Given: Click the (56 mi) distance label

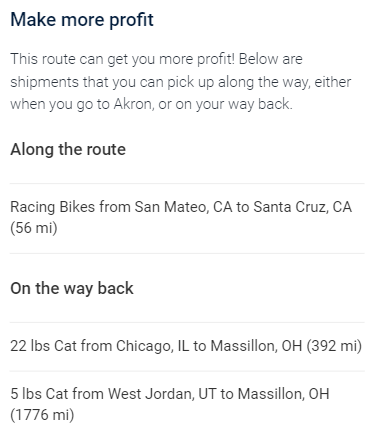Looking at the screenshot, I should [x=34, y=228].
